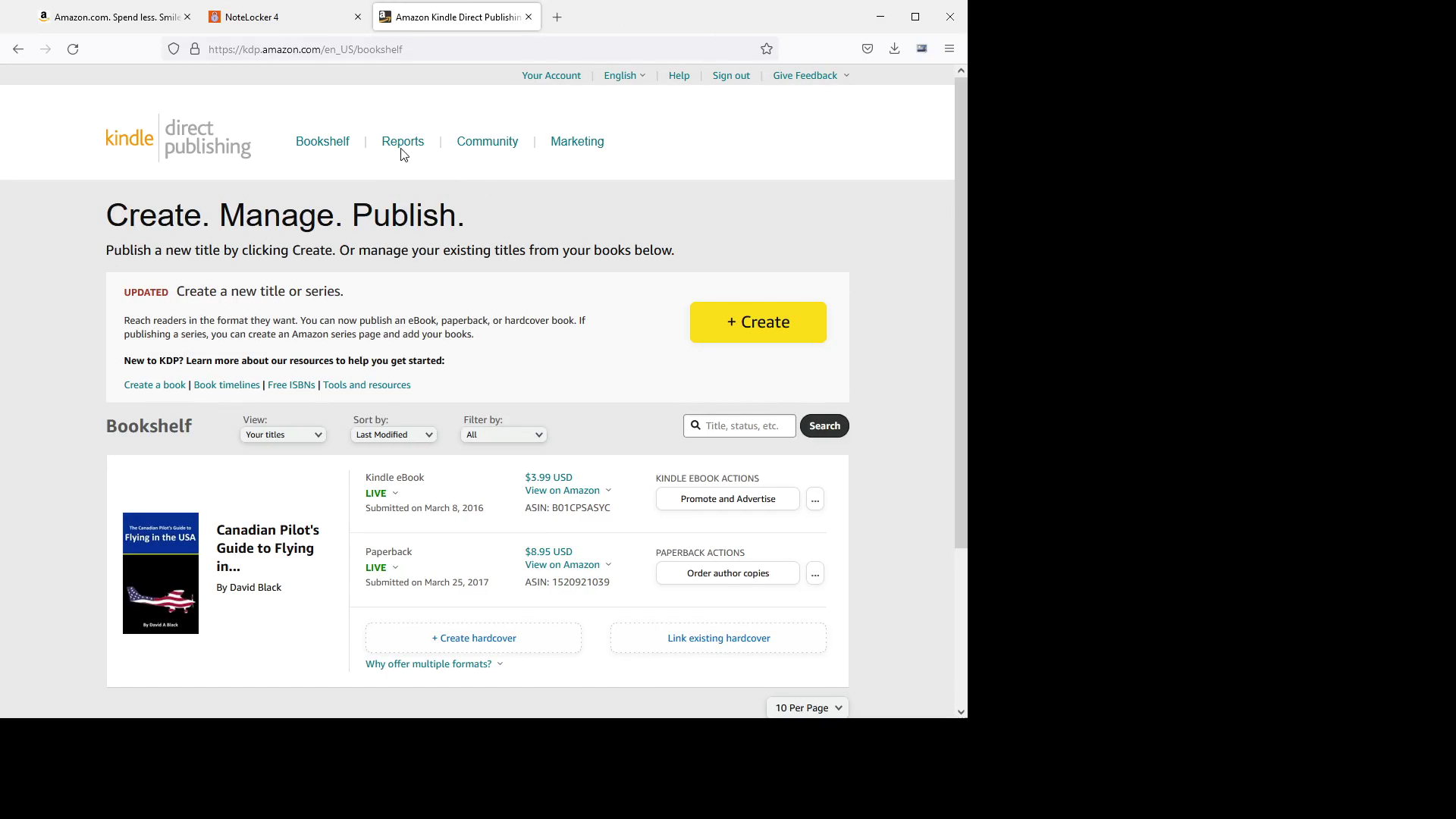The height and width of the screenshot is (819, 1456).
Task: Expand Paperback View on Amazon dropdown
Action: (568, 565)
